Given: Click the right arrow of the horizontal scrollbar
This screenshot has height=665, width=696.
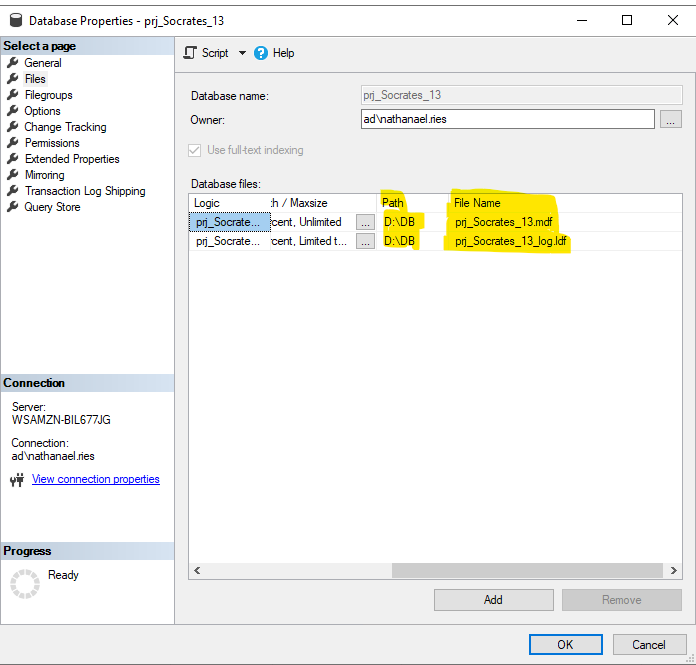Looking at the screenshot, I should tap(674, 570).
